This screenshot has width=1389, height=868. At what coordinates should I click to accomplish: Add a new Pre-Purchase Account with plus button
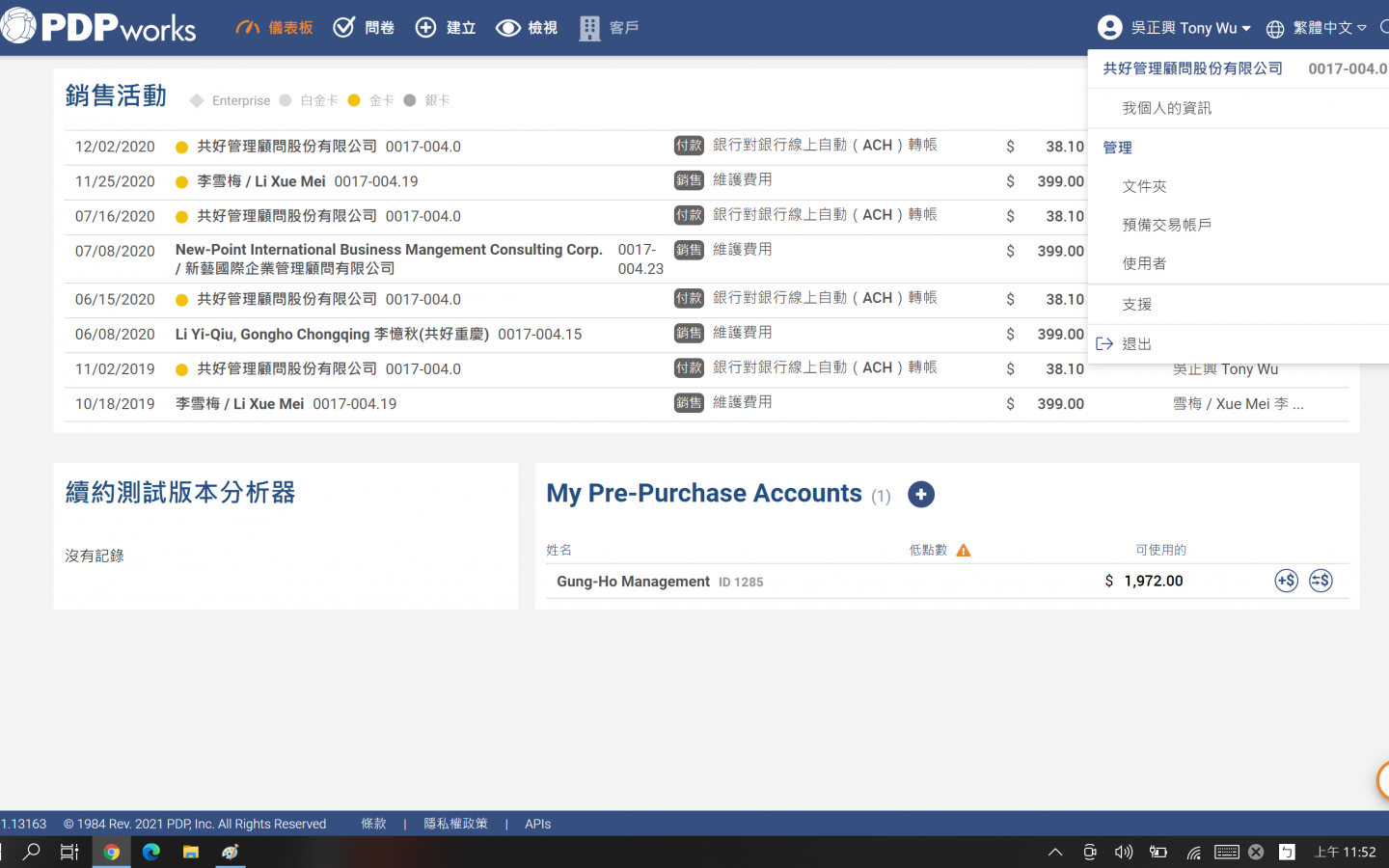coord(921,495)
